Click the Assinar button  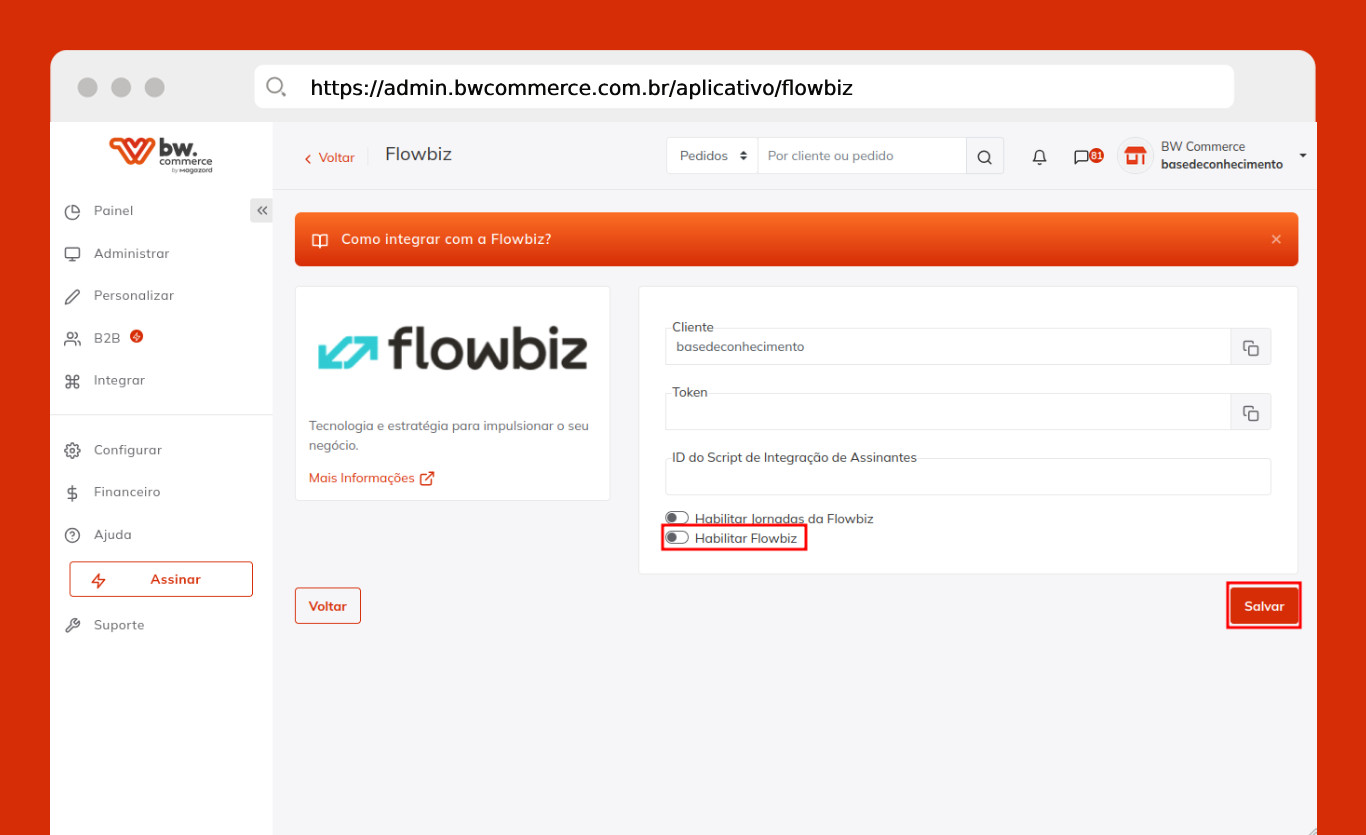(x=161, y=579)
